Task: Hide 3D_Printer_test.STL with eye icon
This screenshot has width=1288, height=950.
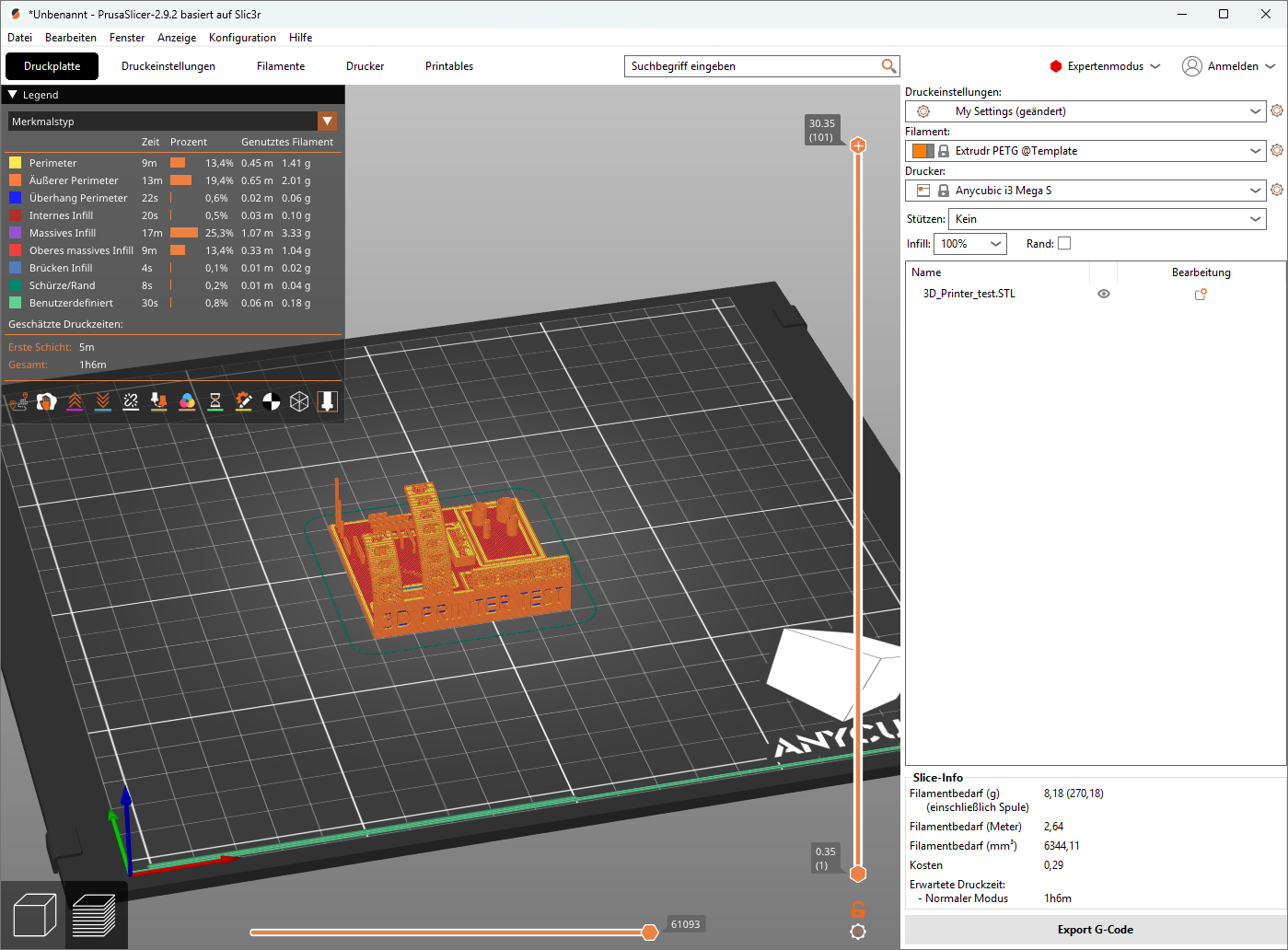Action: pyautogui.click(x=1104, y=295)
